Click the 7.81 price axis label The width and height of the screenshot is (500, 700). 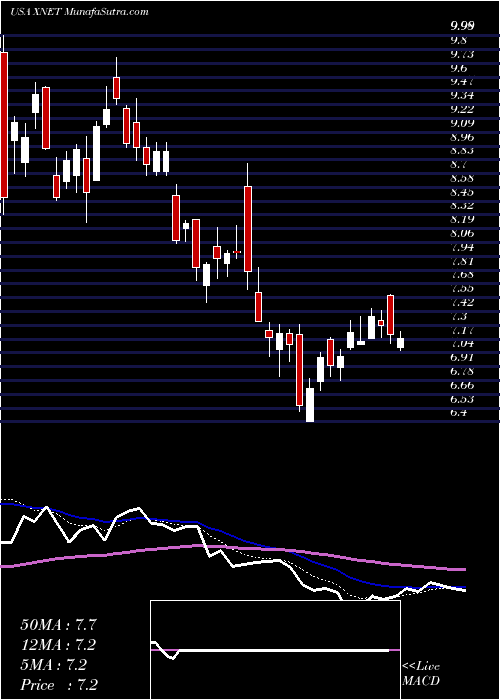tap(462, 261)
